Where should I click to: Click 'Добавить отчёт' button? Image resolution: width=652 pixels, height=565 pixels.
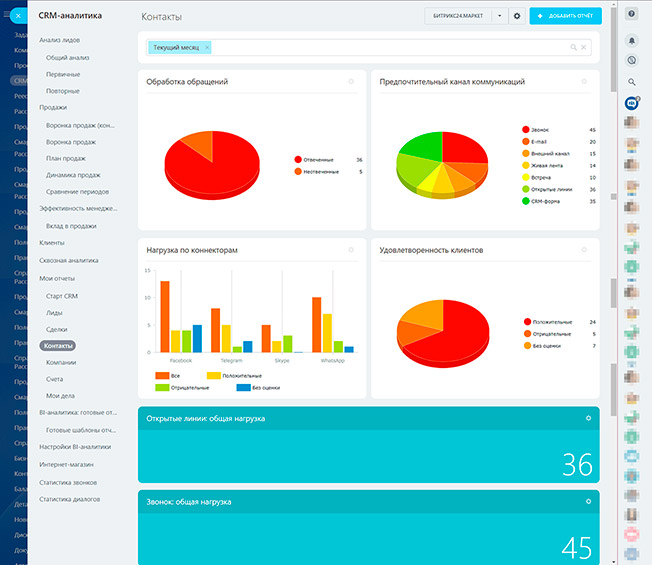(x=565, y=16)
